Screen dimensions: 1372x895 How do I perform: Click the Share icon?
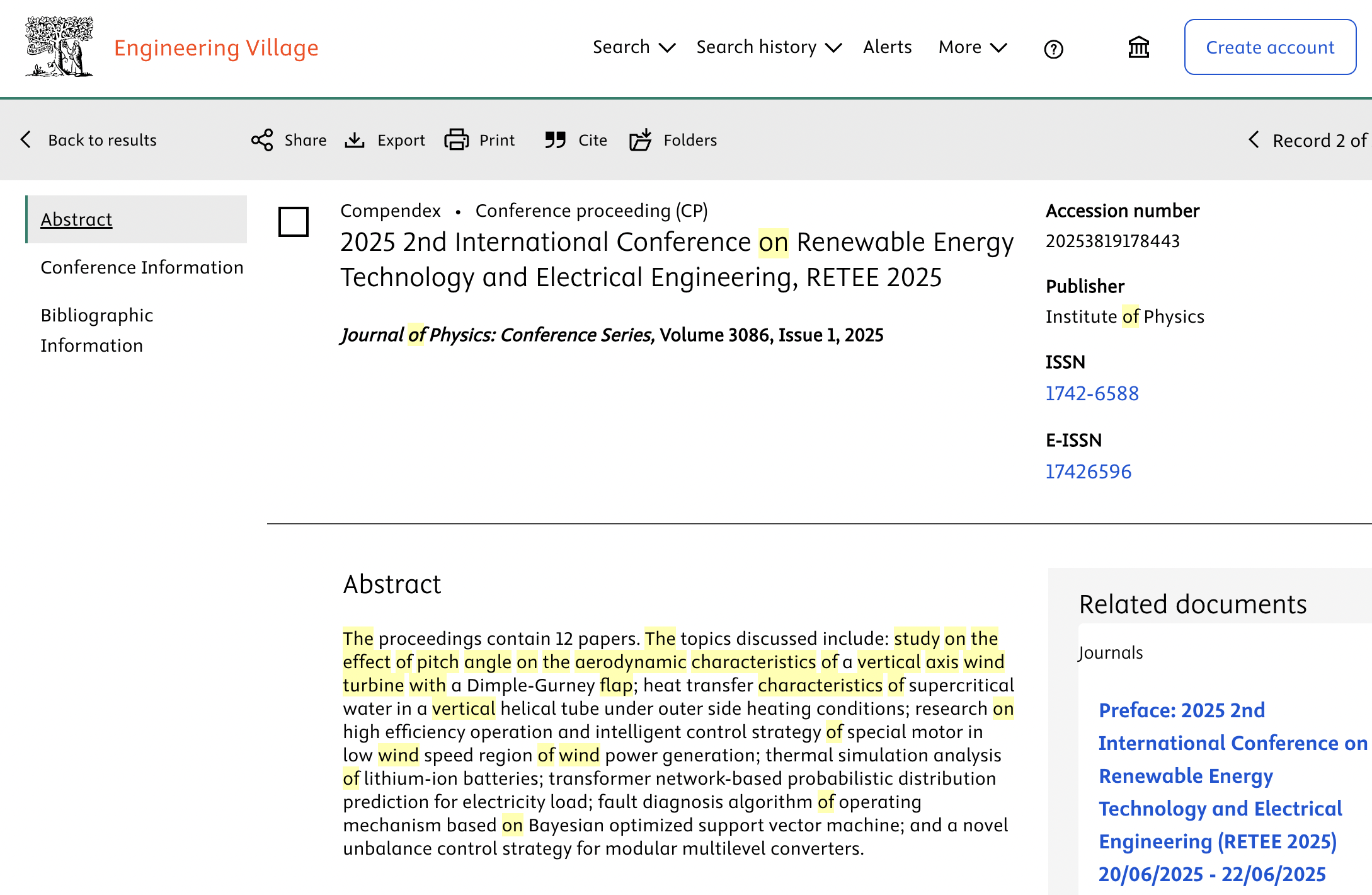(262, 140)
